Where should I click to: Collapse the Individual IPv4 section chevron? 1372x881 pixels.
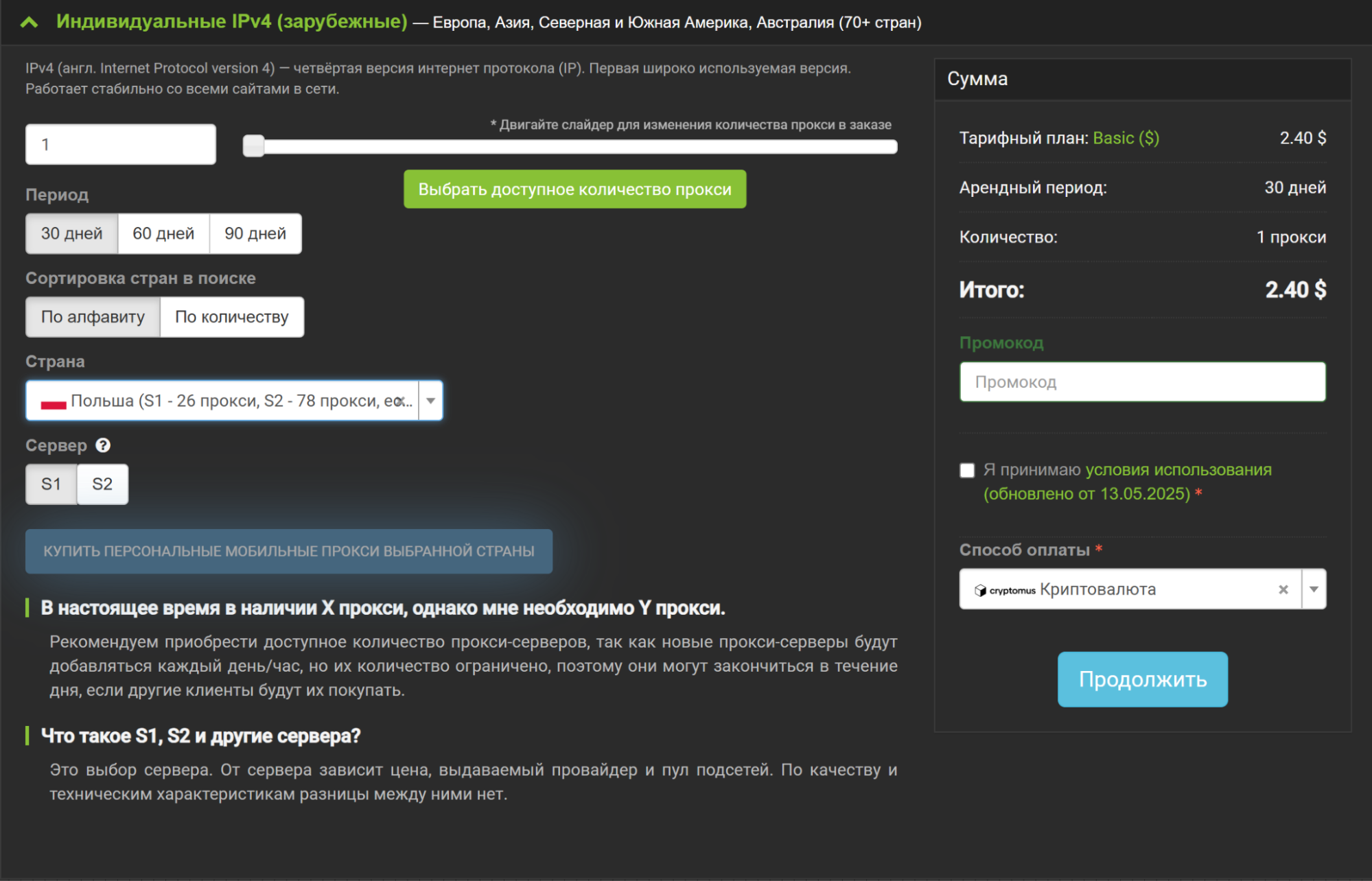pos(29,23)
